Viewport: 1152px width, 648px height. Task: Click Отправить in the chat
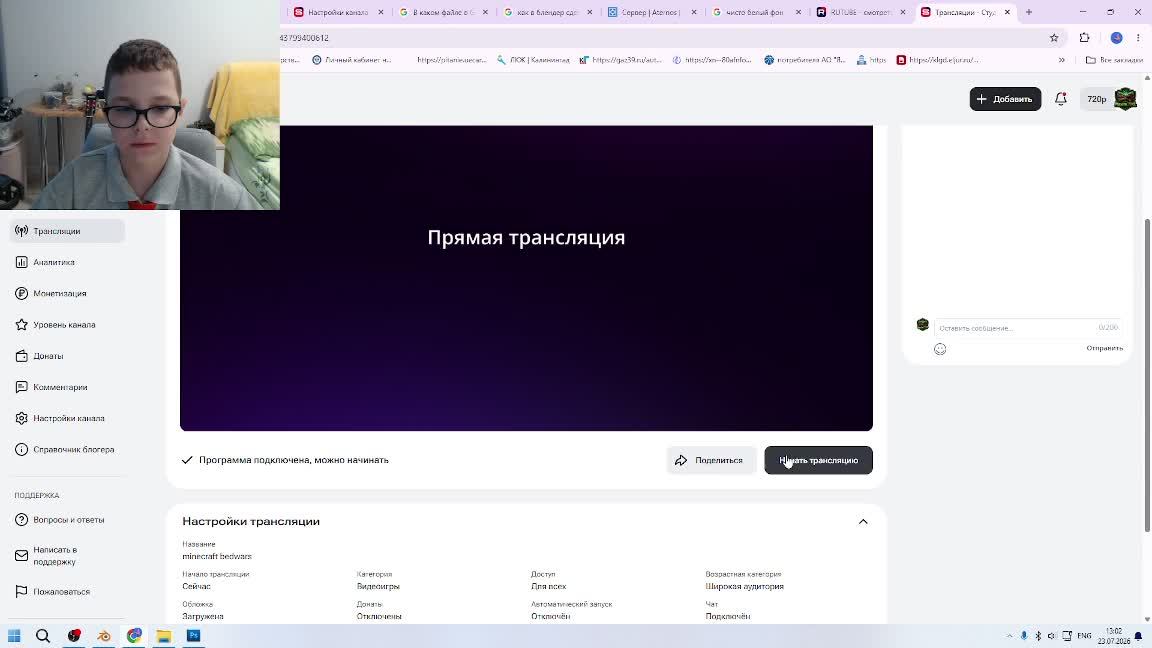point(1104,348)
